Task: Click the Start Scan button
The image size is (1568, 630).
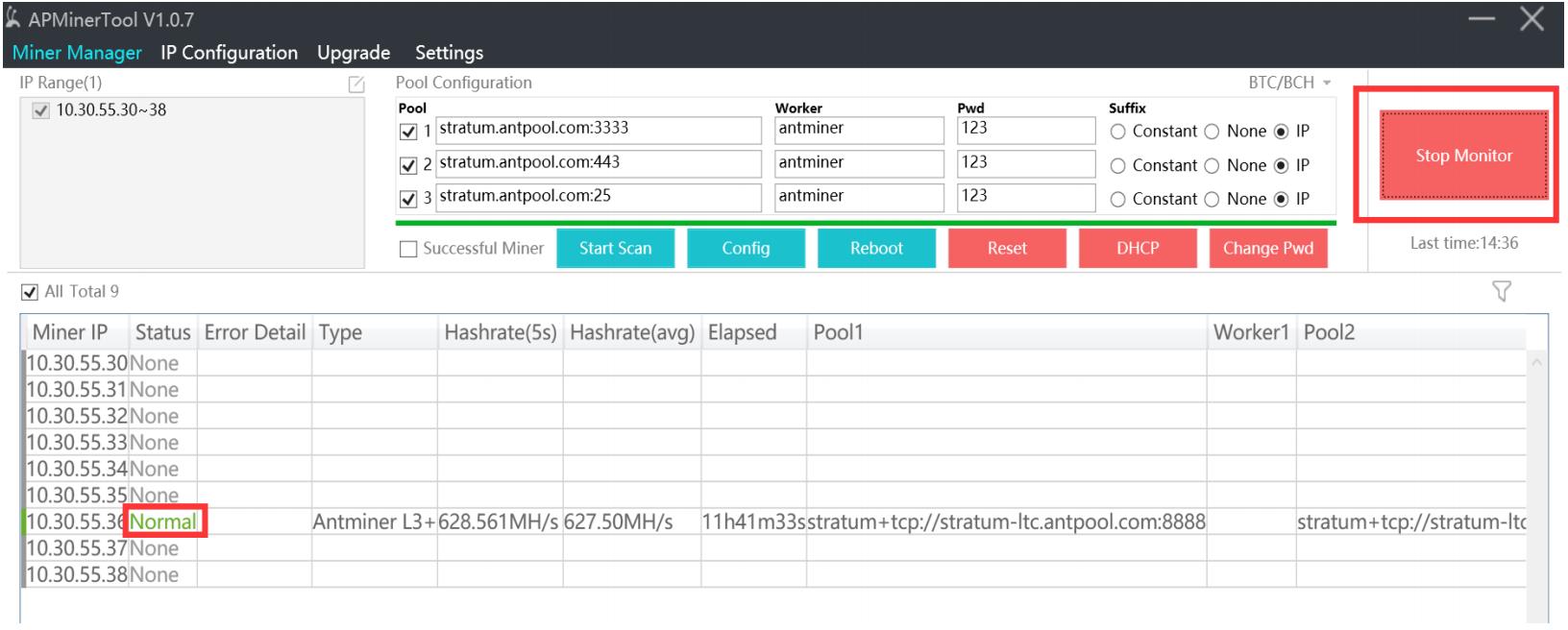Action: pyautogui.click(x=615, y=249)
